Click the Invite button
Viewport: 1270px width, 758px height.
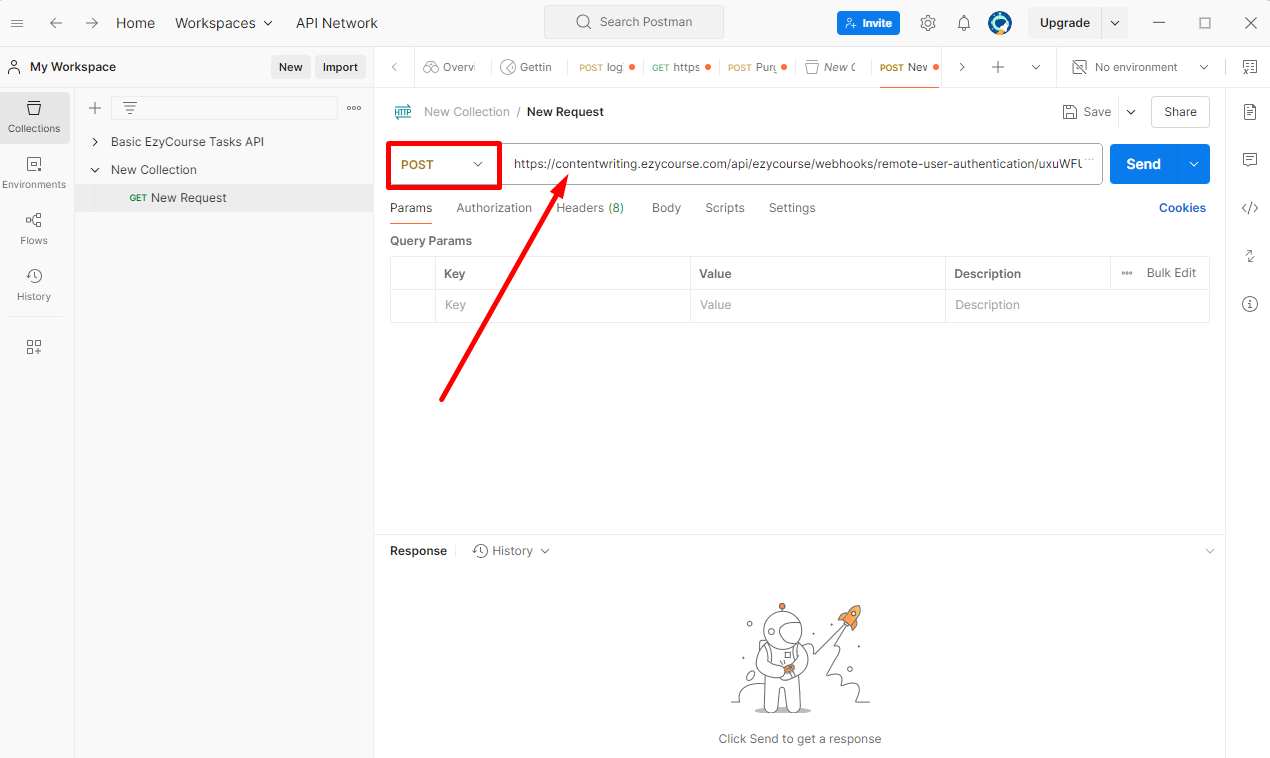868,22
